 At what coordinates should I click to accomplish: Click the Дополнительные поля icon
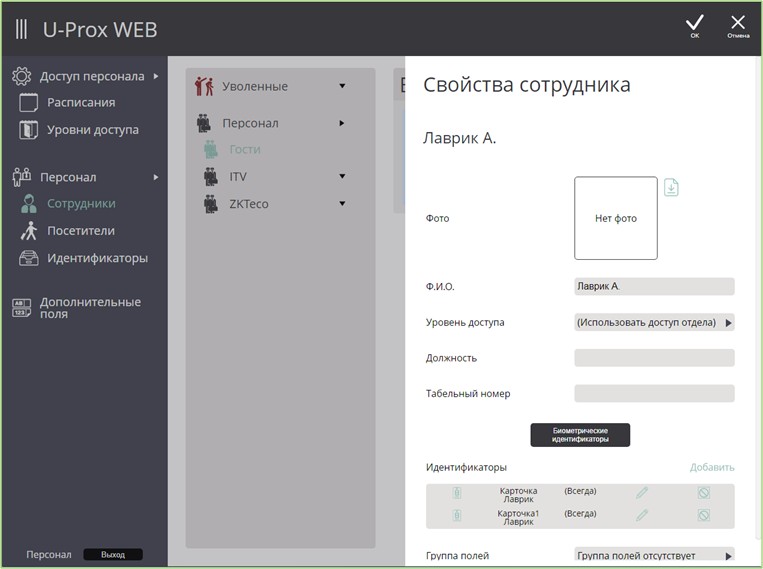click(x=21, y=308)
